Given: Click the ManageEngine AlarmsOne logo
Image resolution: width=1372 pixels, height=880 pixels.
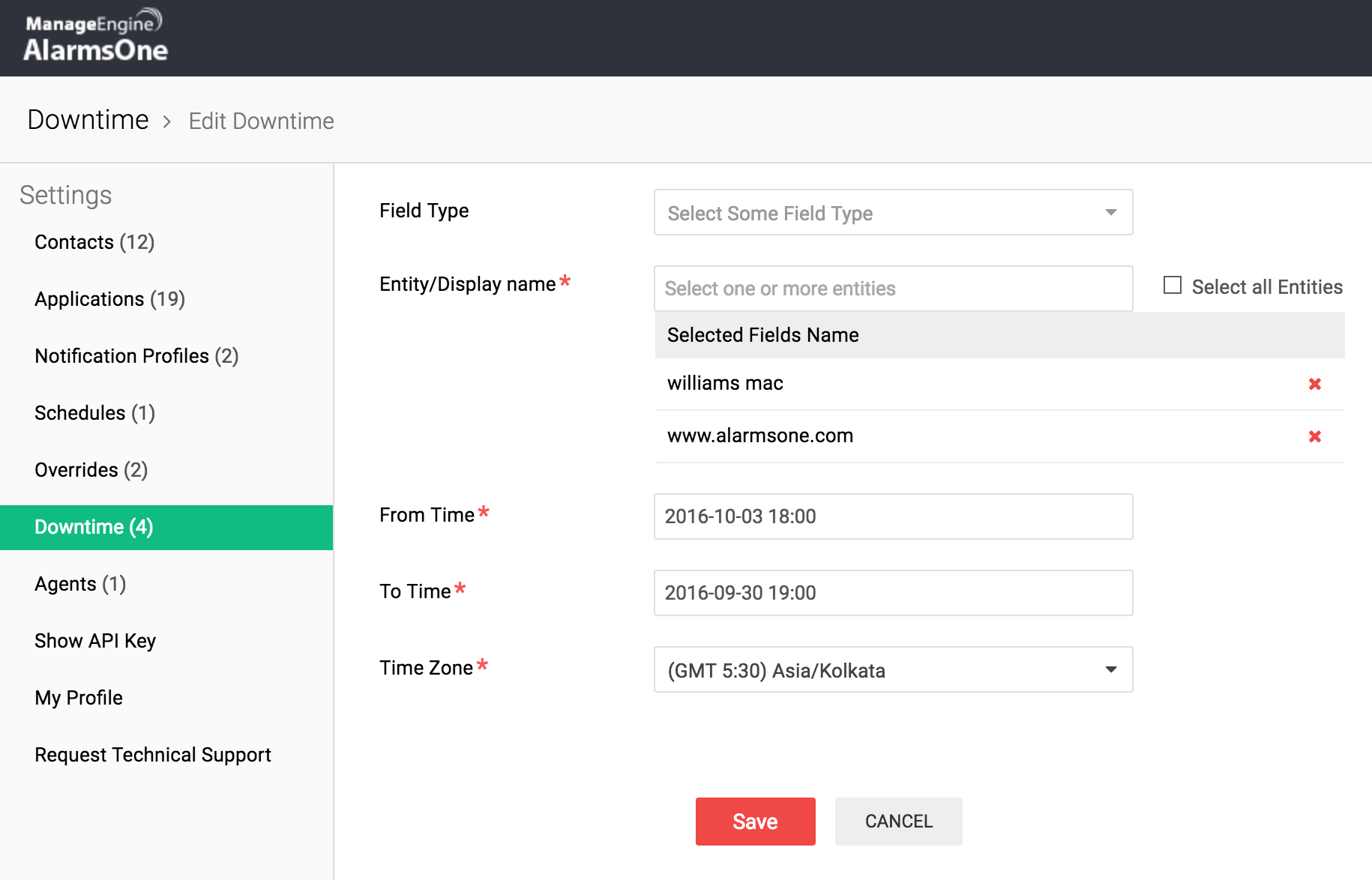Looking at the screenshot, I should [96, 36].
